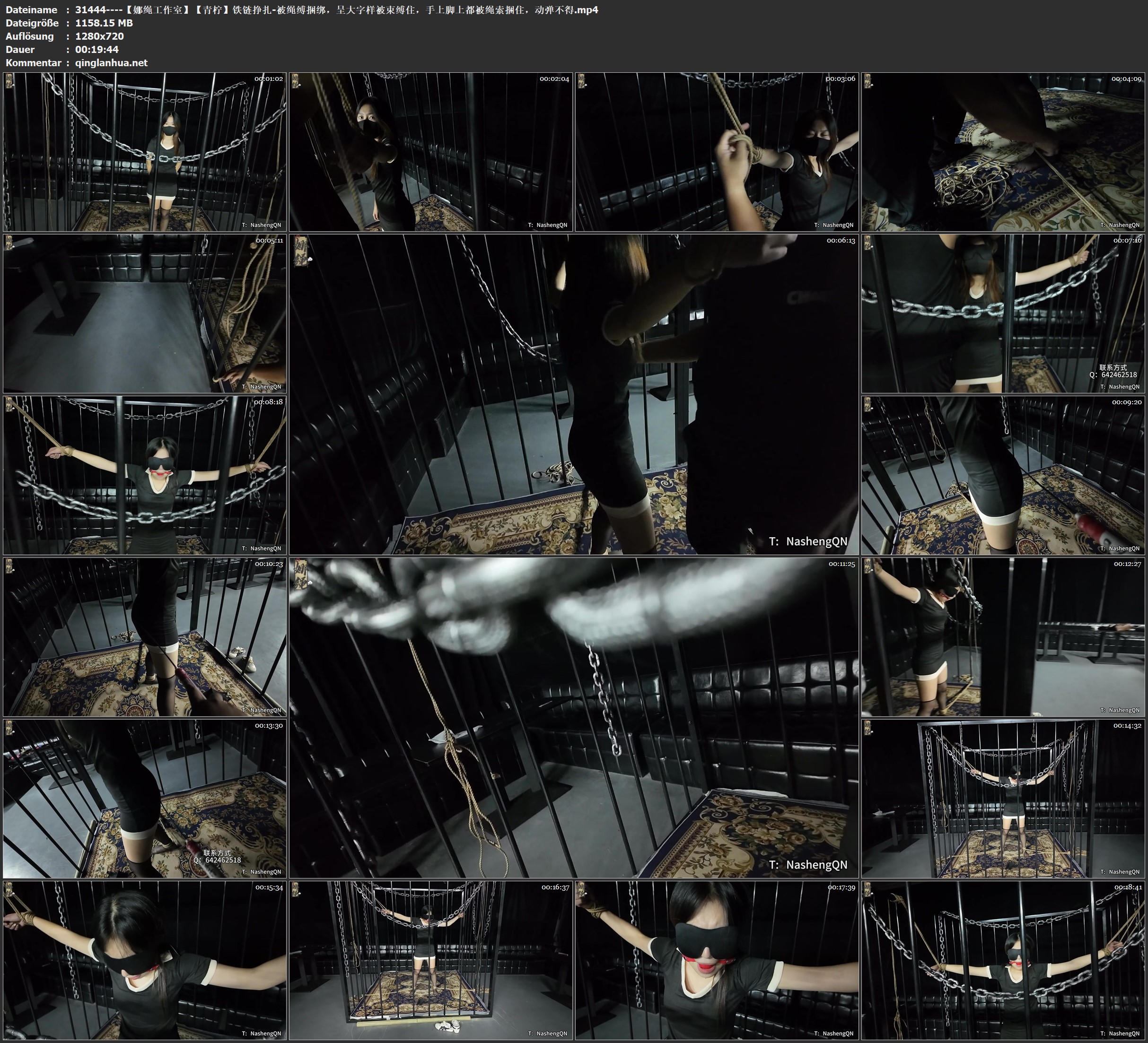Click the logo icon in the 00:01:02 frame
The height and width of the screenshot is (1043, 1148).
[9, 82]
